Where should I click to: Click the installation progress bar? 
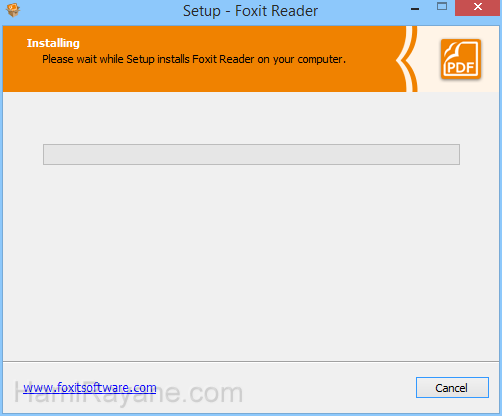(251, 154)
